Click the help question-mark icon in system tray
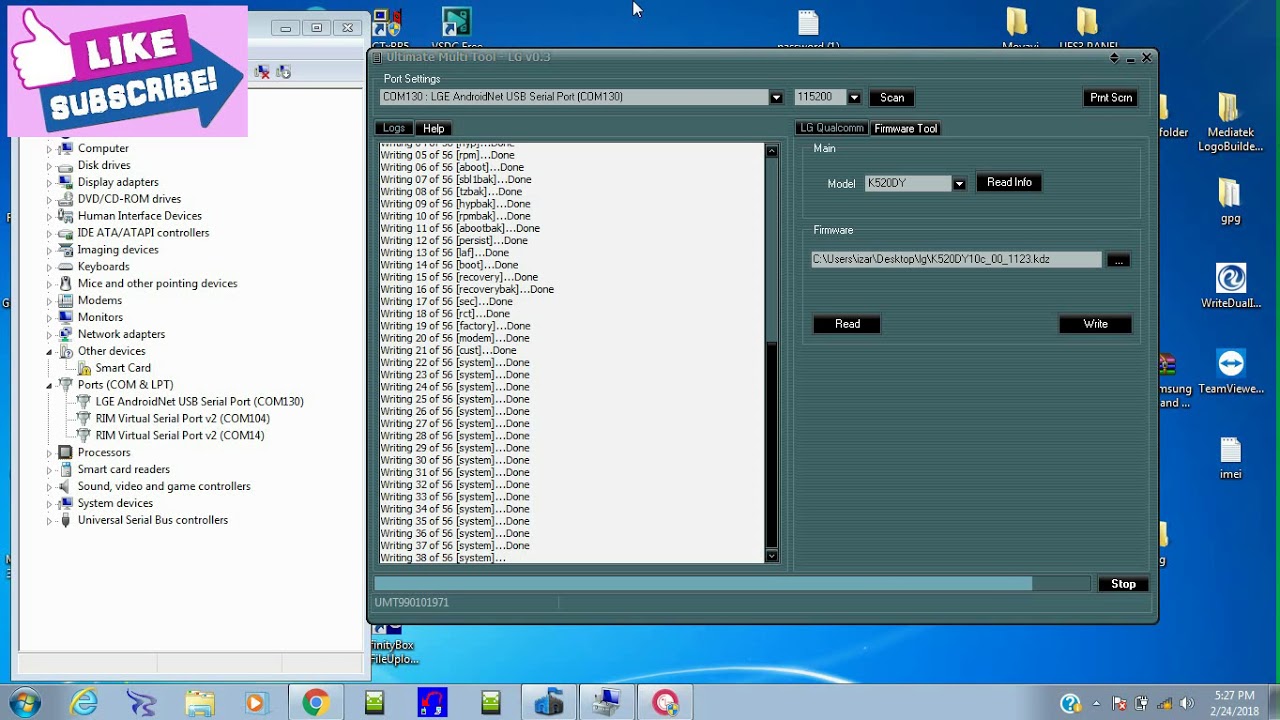This screenshot has width=1280, height=720. point(1070,703)
